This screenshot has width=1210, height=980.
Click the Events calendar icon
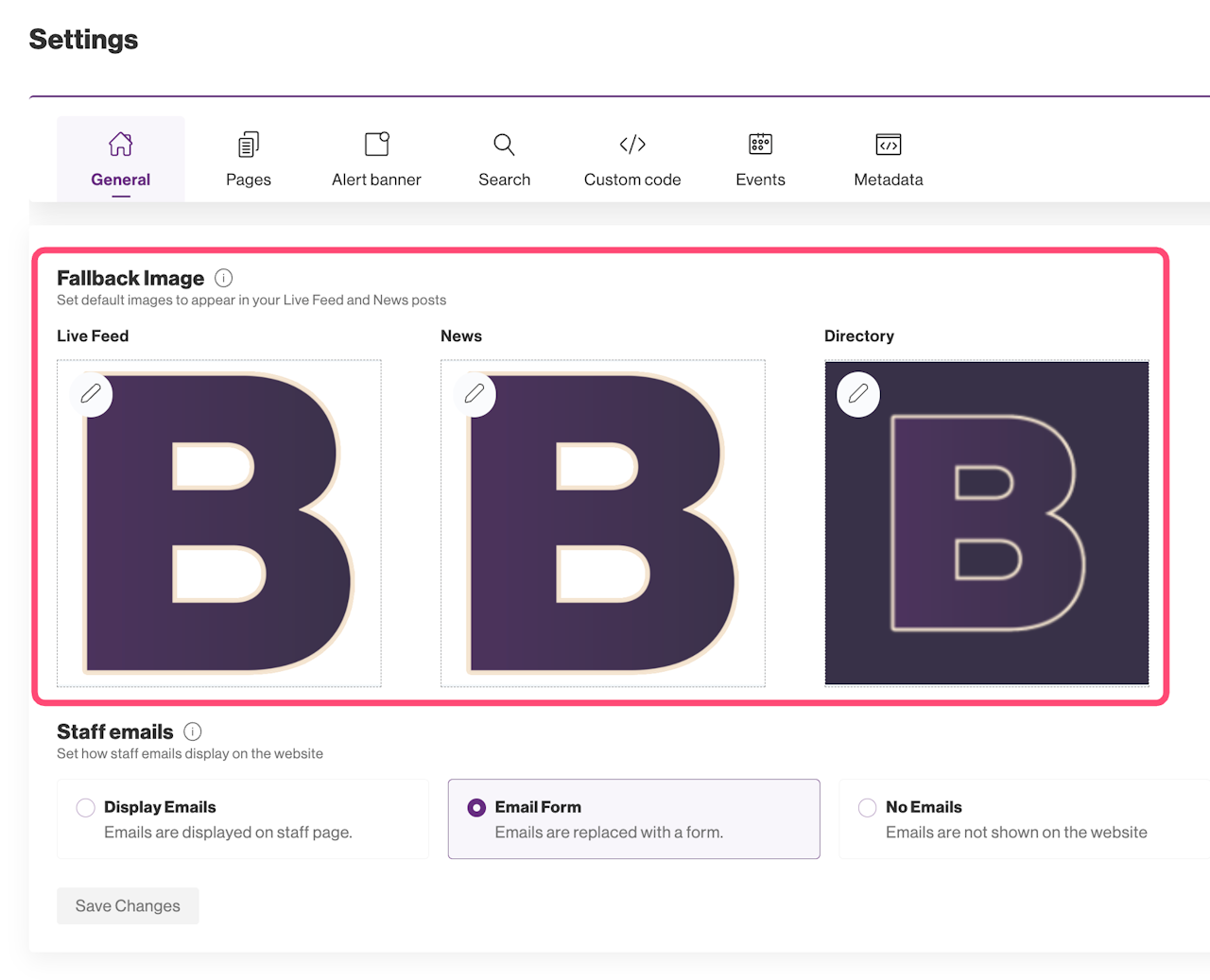pos(760,145)
